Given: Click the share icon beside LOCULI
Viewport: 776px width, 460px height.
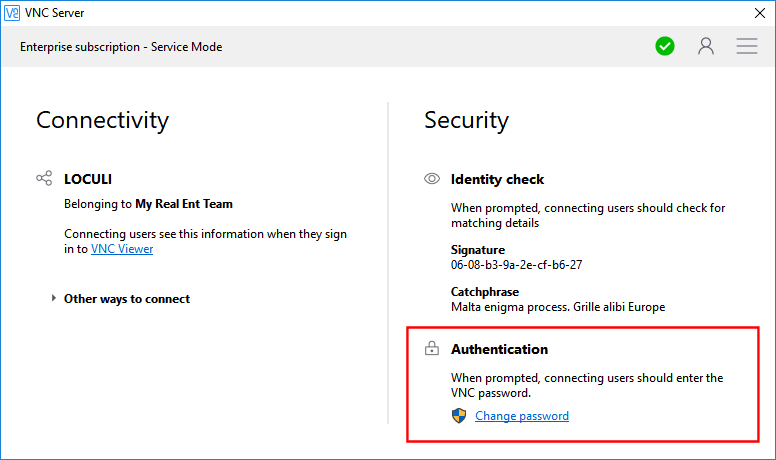Looking at the screenshot, I should coord(44,178).
